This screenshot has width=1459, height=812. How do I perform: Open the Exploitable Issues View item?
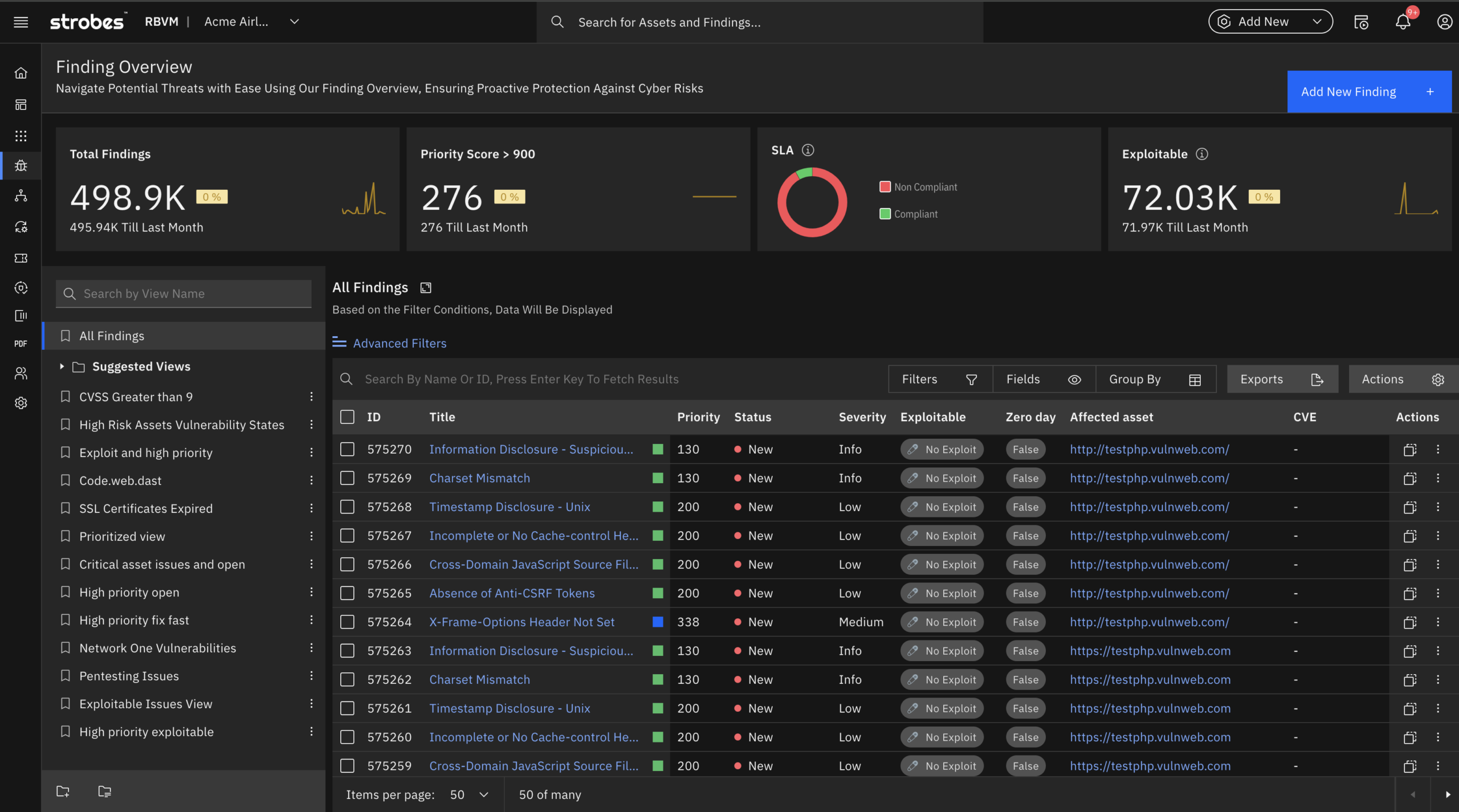tap(146, 704)
